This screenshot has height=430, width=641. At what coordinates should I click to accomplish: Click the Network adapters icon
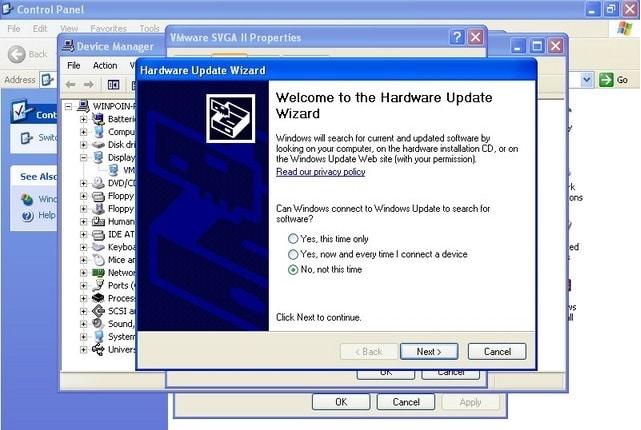(x=98, y=273)
